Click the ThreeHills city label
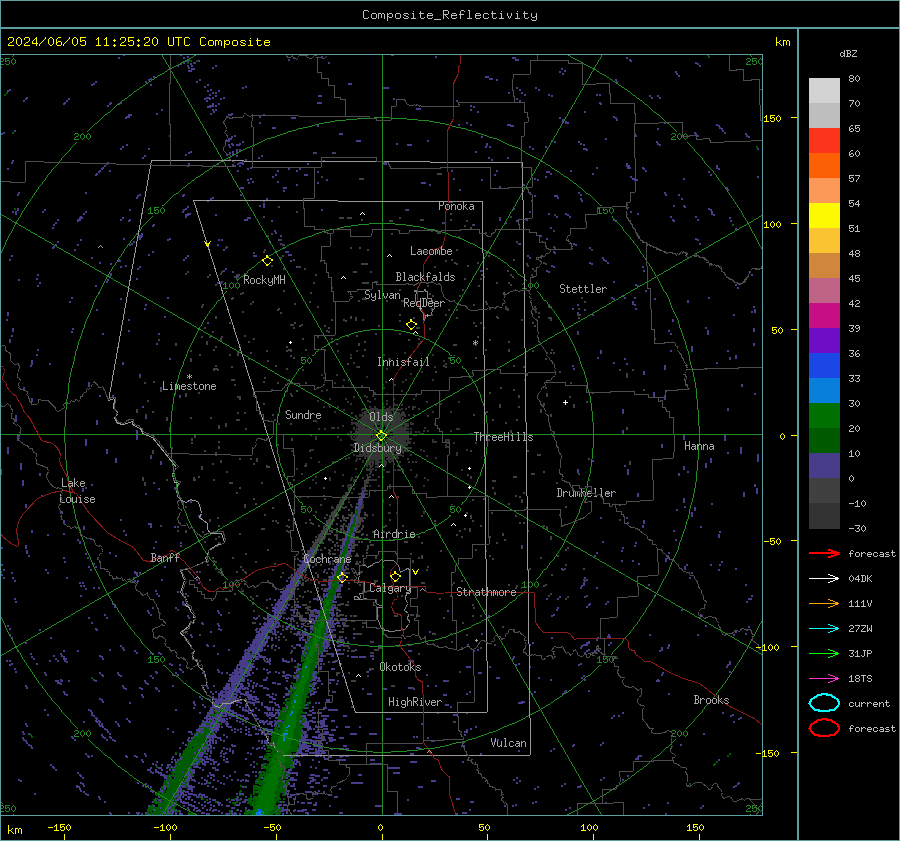The width and height of the screenshot is (900, 841). (503, 437)
